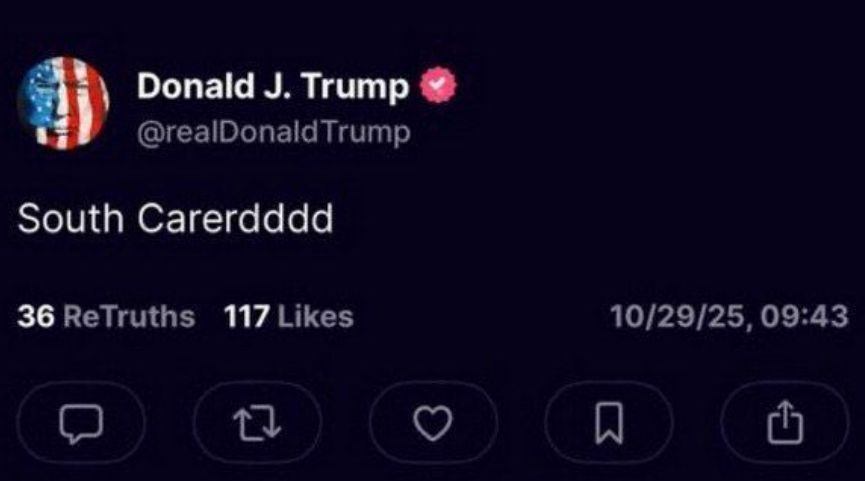Click the @realDonaldTrump handle
The height and width of the screenshot is (481, 865).
[x=274, y=133]
